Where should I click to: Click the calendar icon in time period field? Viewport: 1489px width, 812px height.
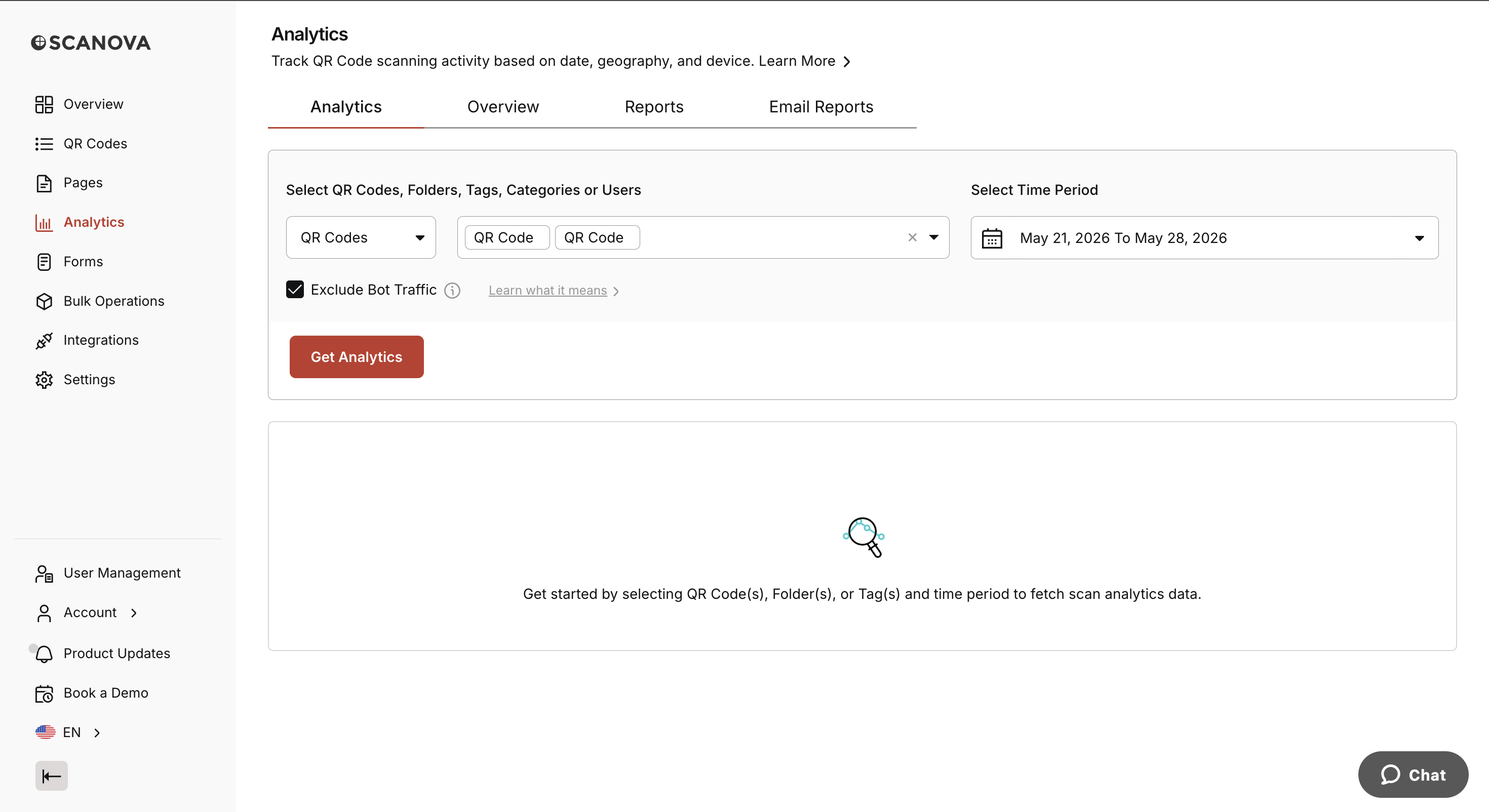pyautogui.click(x=992, y=238)
